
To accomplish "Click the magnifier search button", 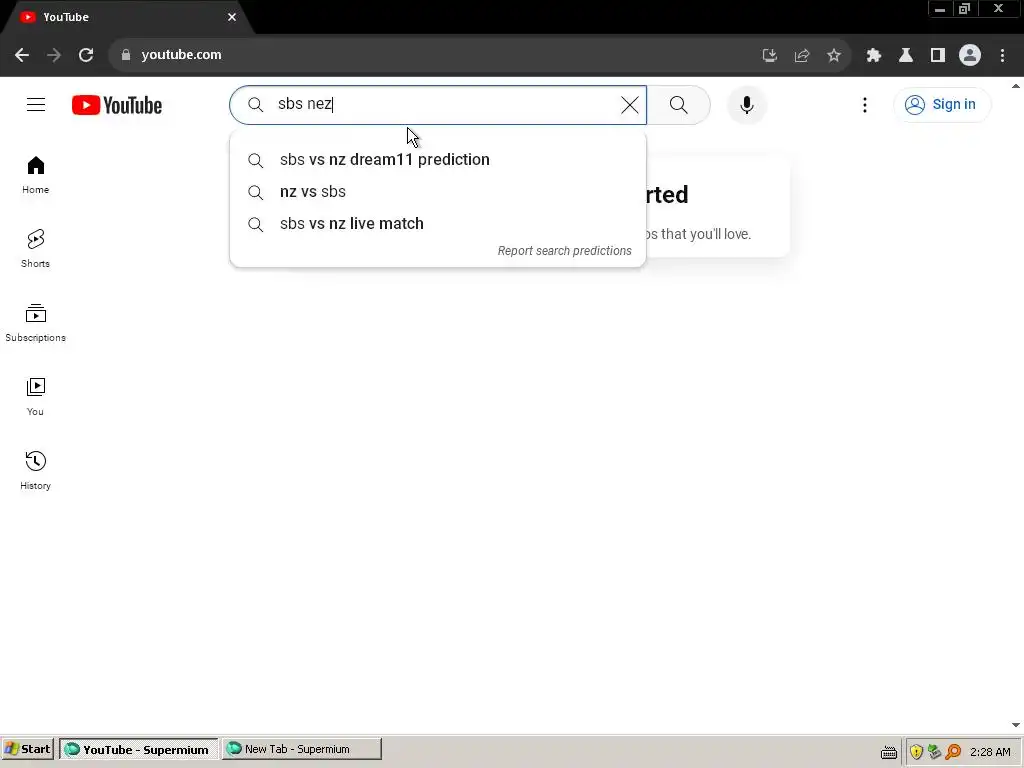I will point(679,104).
